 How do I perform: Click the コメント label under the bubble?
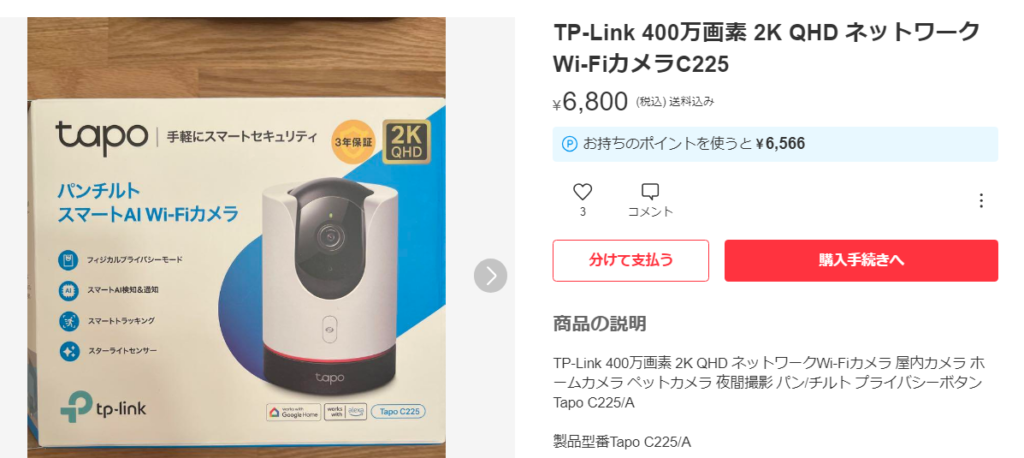[x=650, y=212]
